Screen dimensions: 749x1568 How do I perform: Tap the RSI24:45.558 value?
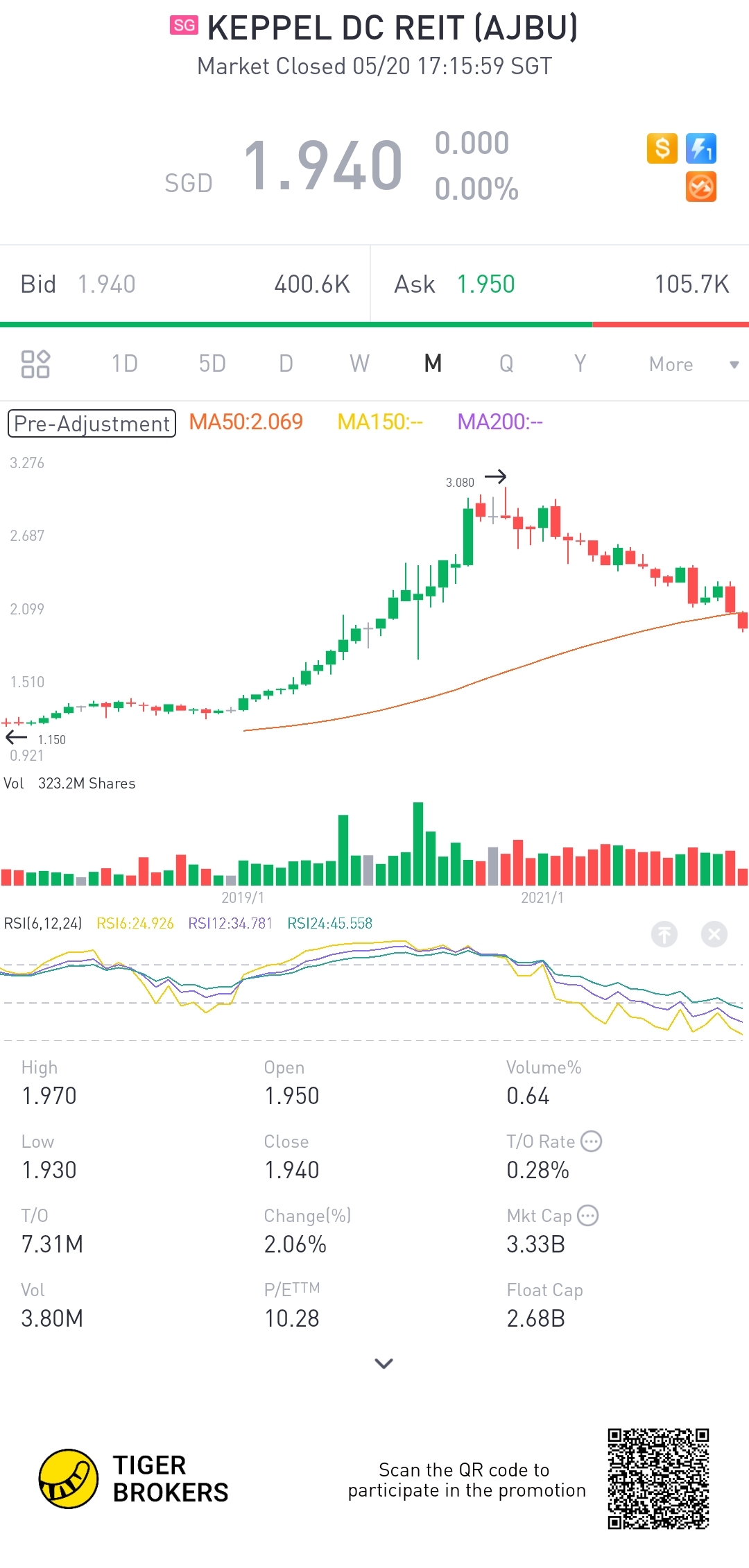coord(330,923)
